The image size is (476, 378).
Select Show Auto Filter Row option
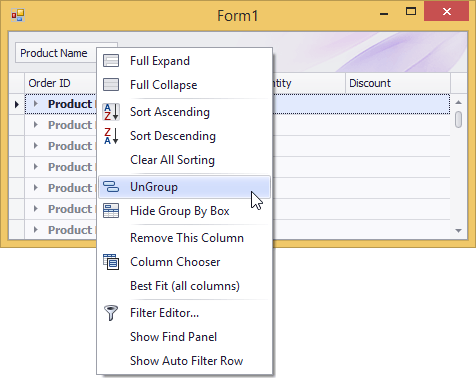186,361
